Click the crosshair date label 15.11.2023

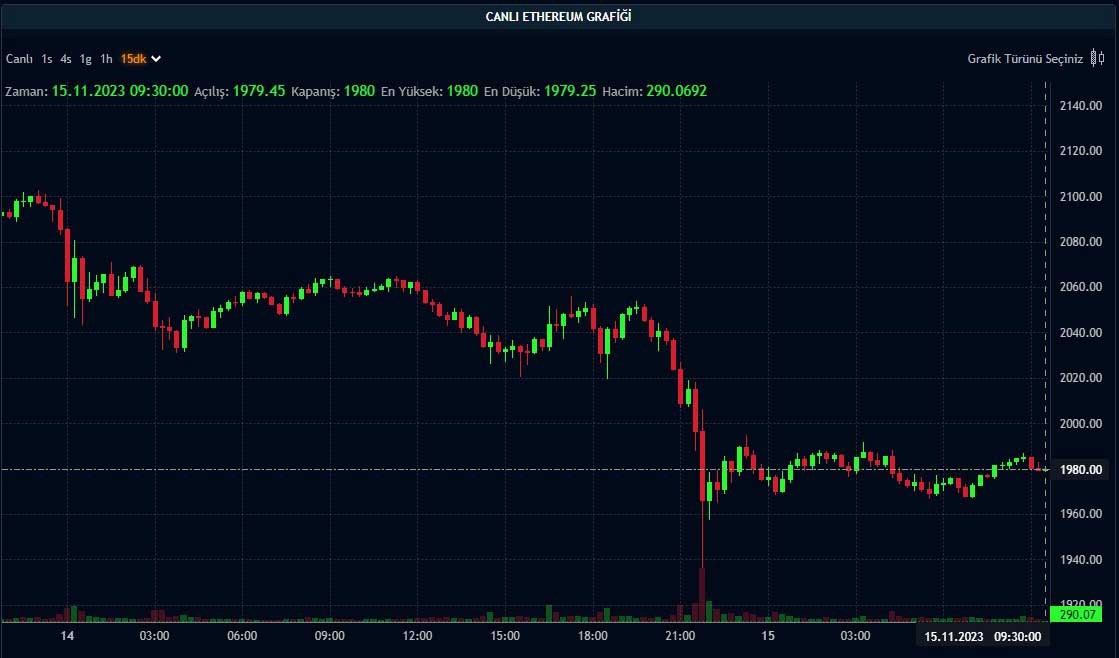click(x=953, y=637)
